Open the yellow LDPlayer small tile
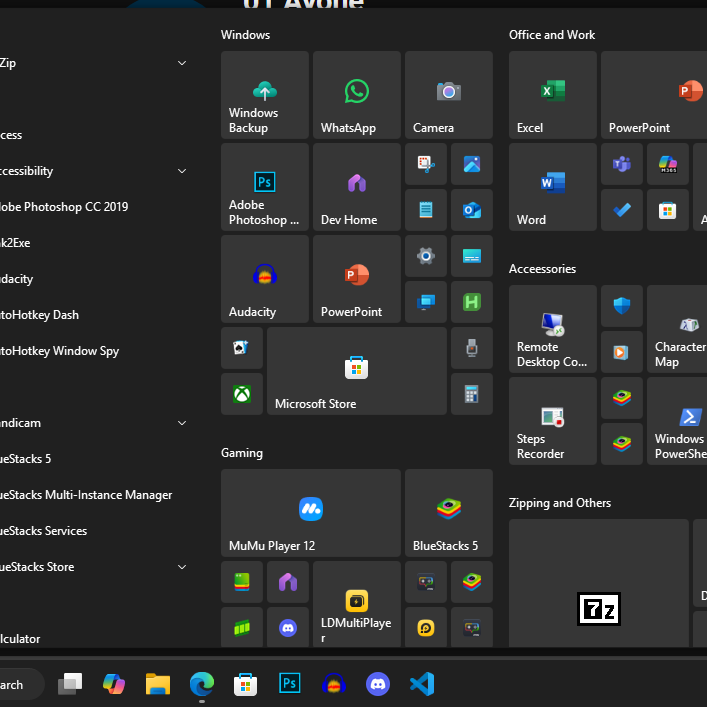Screen dimensions: 707x707 (426, 627)
